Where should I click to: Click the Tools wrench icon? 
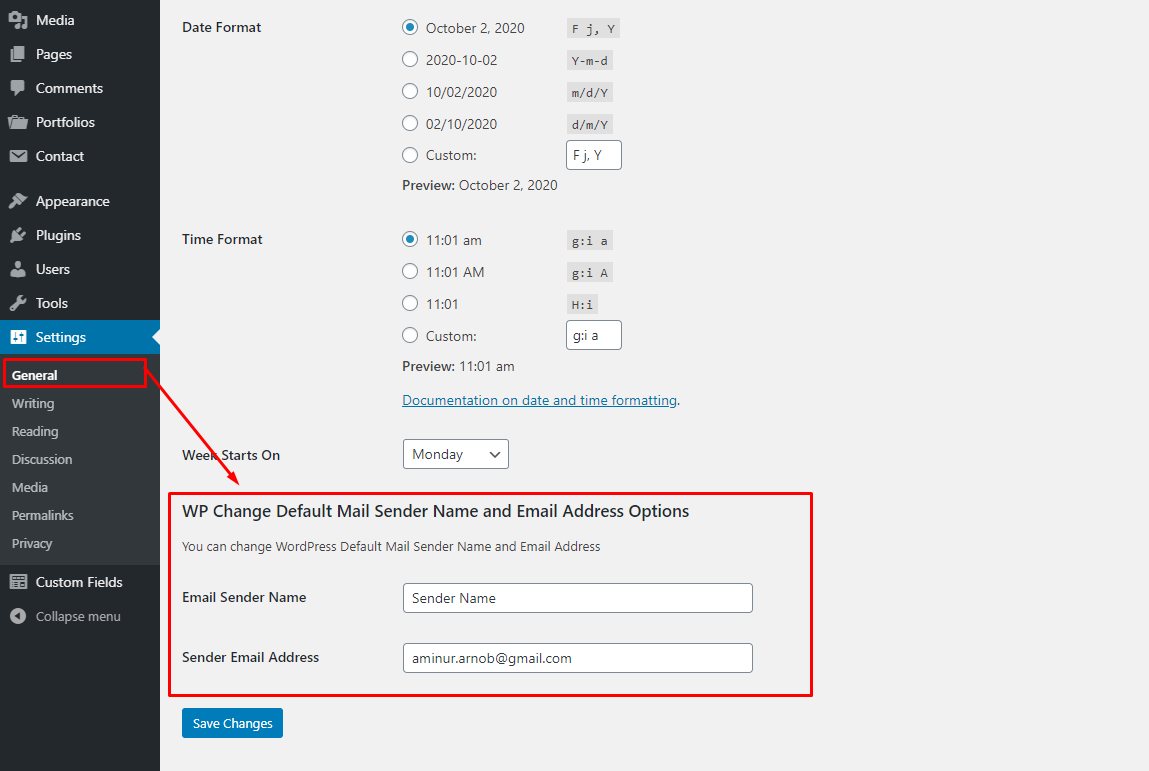[18, 303]
